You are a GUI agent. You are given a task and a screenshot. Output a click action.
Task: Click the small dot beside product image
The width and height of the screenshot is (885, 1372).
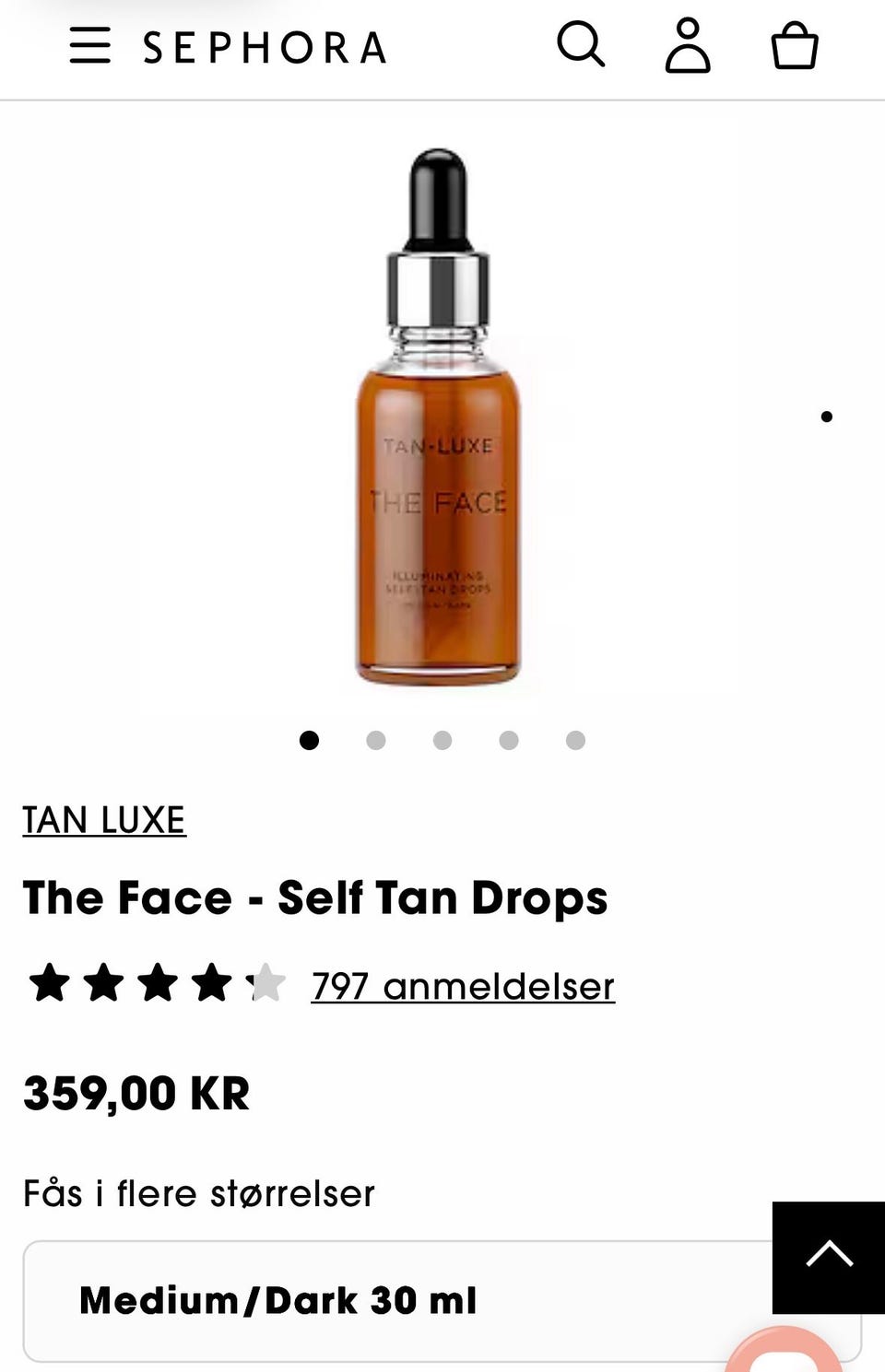point(827,416)
